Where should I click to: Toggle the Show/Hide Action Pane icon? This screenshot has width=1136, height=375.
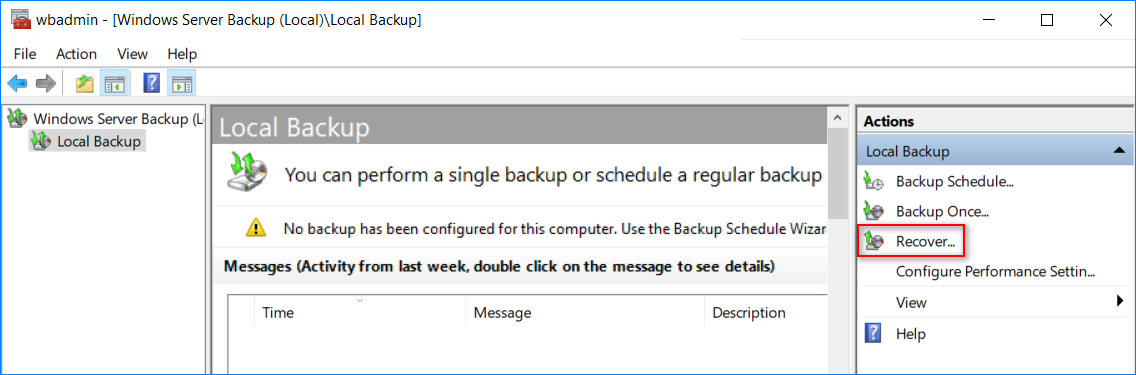(180, 84)
